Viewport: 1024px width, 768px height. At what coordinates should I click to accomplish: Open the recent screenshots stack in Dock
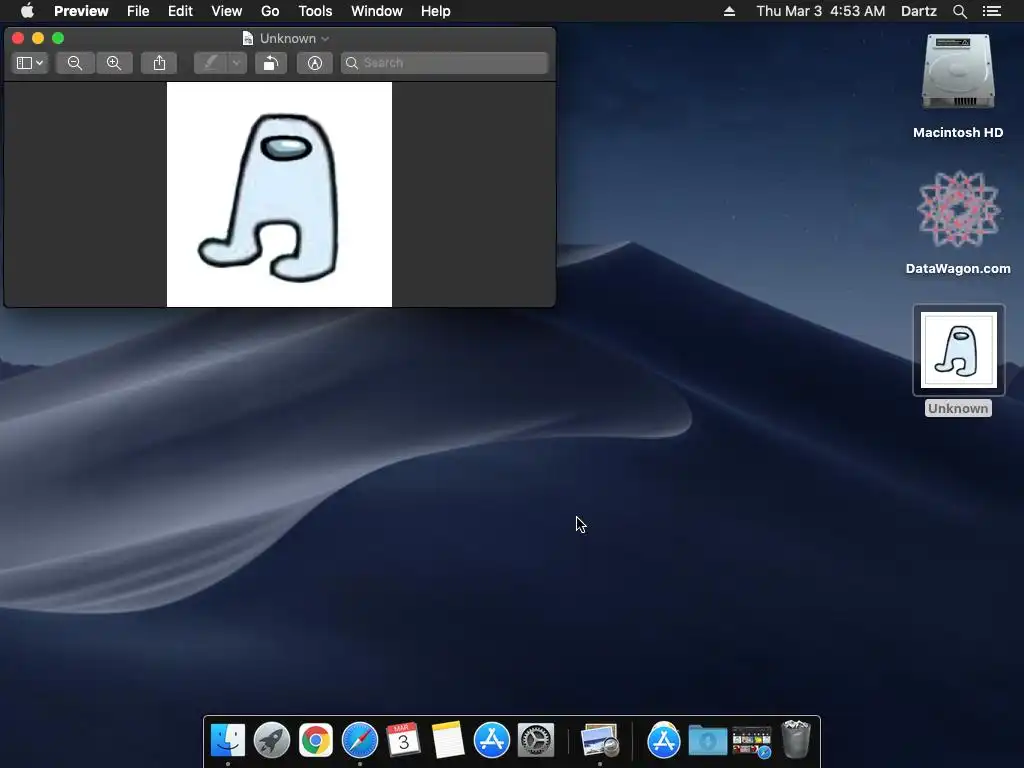tap(752, 742)
